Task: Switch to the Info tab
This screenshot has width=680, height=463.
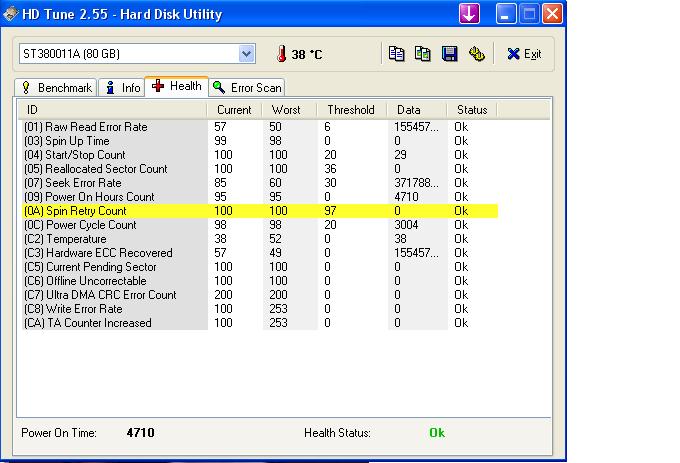Action: (x=122, y=88)
